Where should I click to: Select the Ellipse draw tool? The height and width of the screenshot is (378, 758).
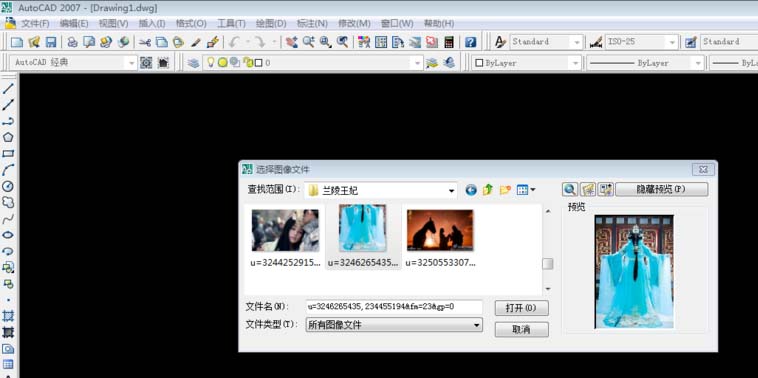click(x=8, y=235)
